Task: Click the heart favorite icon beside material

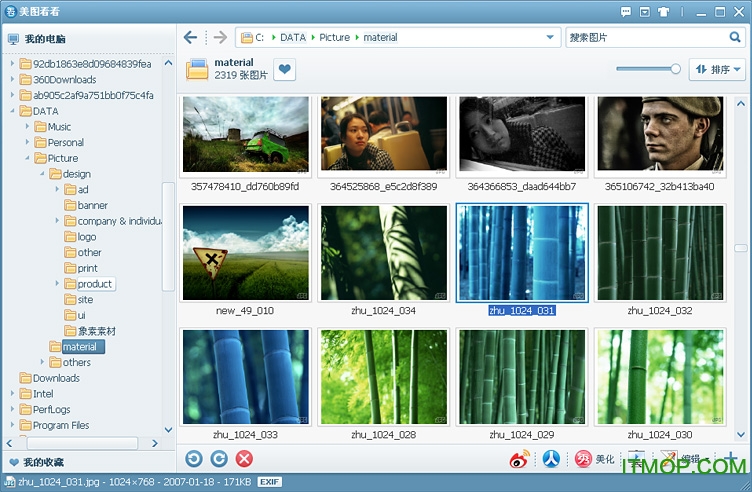Action: [x=285, y=70]
